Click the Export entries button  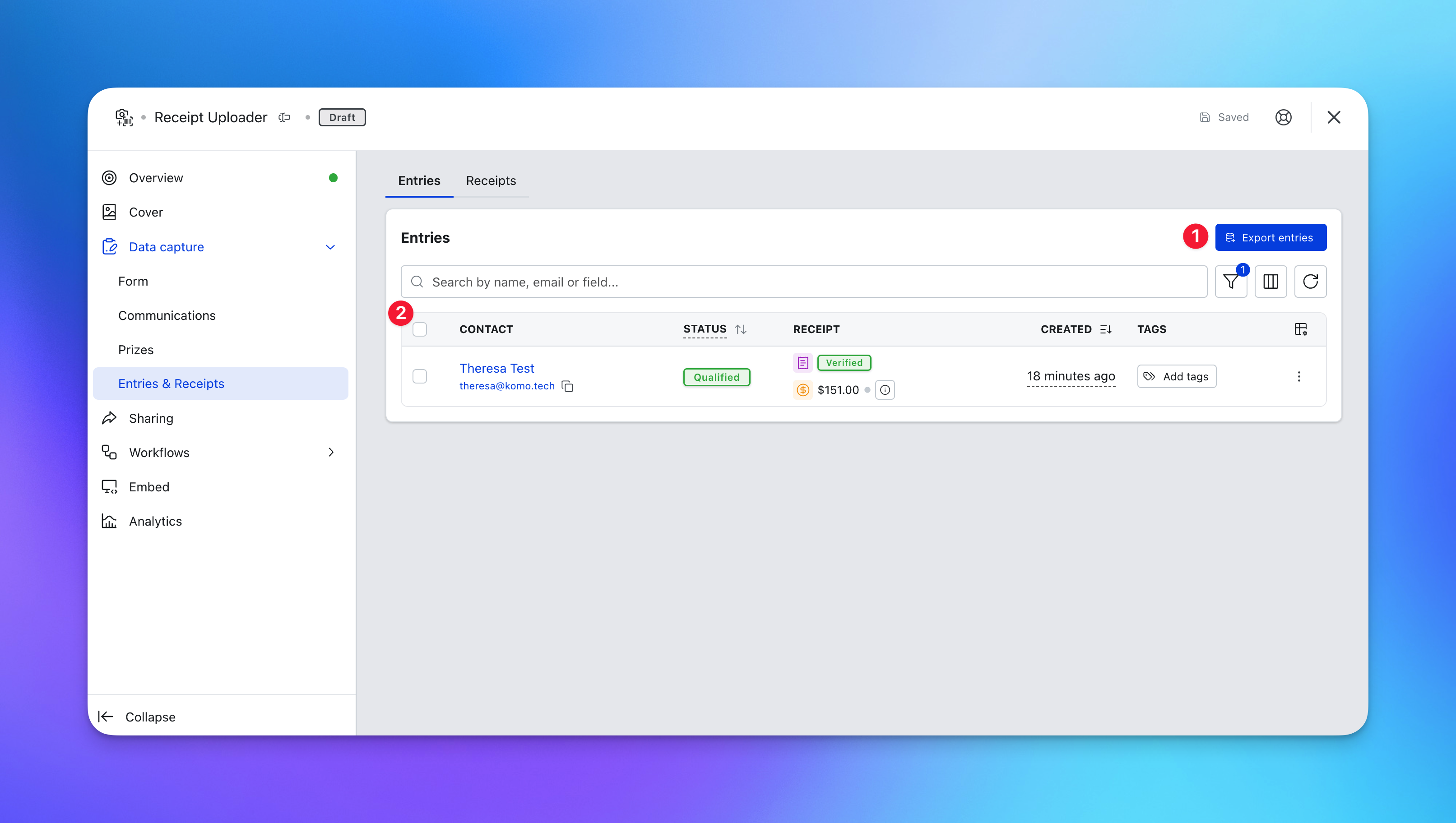tap(1270, 237)
